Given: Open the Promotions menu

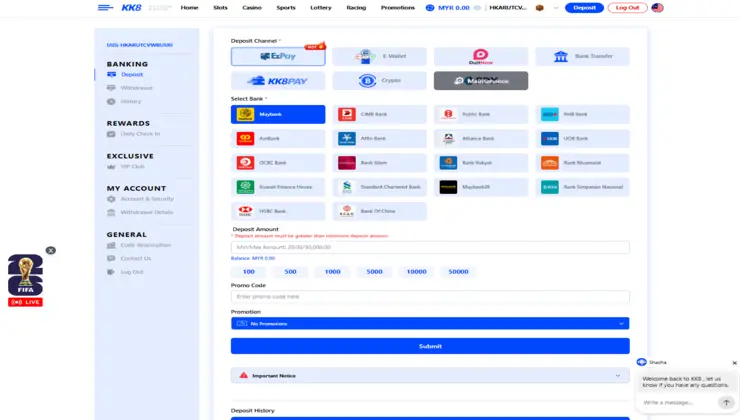Looking at the screenshot, I should (398, 8).
